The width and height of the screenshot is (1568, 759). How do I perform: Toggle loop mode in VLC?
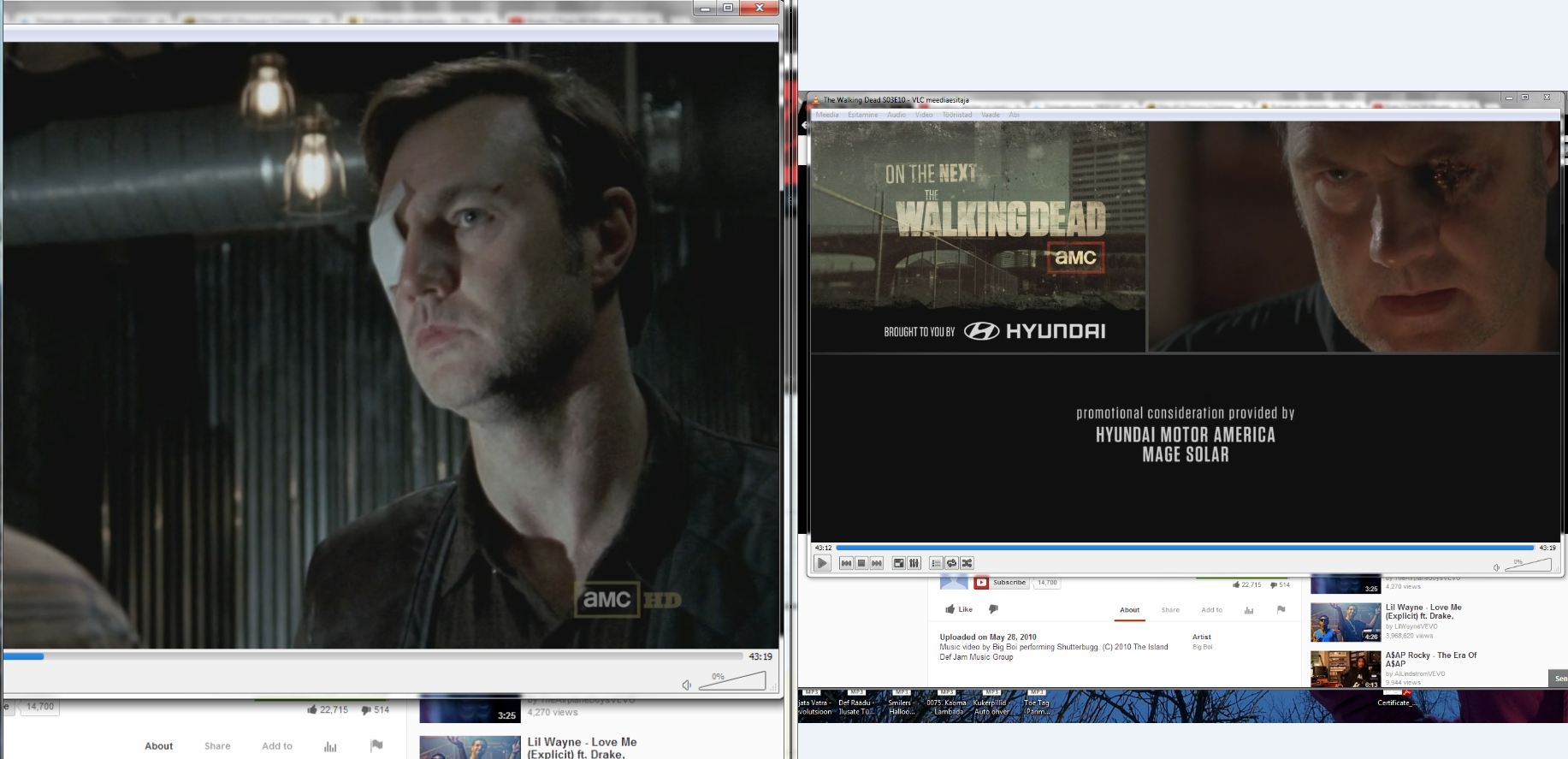click(951, 563)
